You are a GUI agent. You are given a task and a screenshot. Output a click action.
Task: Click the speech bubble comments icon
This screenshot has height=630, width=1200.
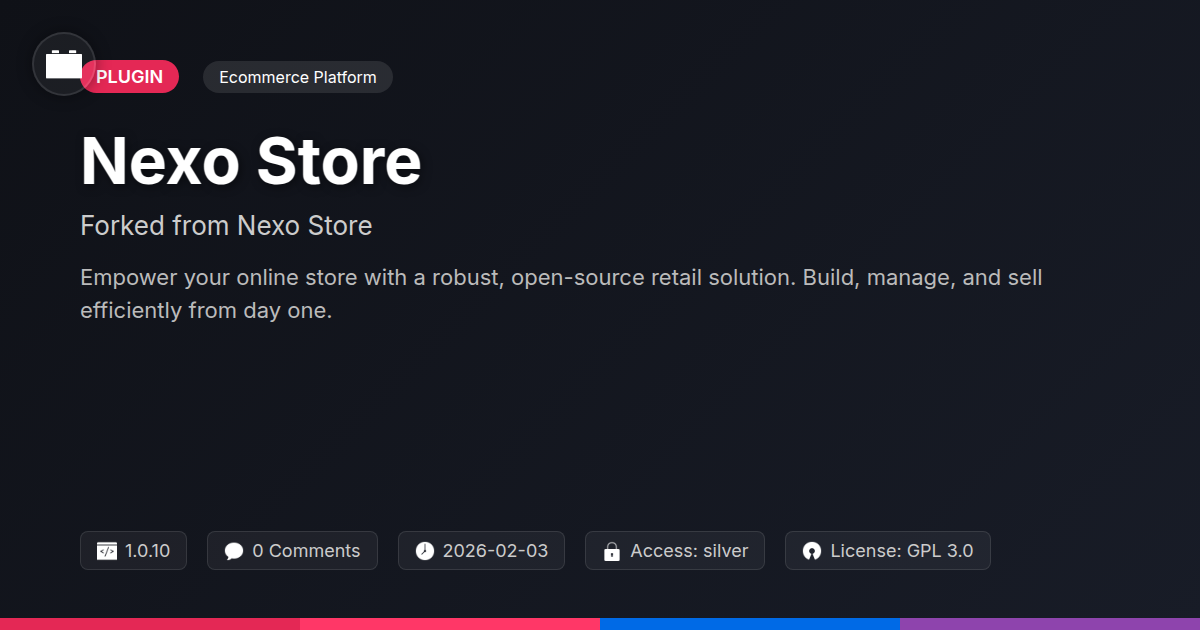tap(234, 551)
